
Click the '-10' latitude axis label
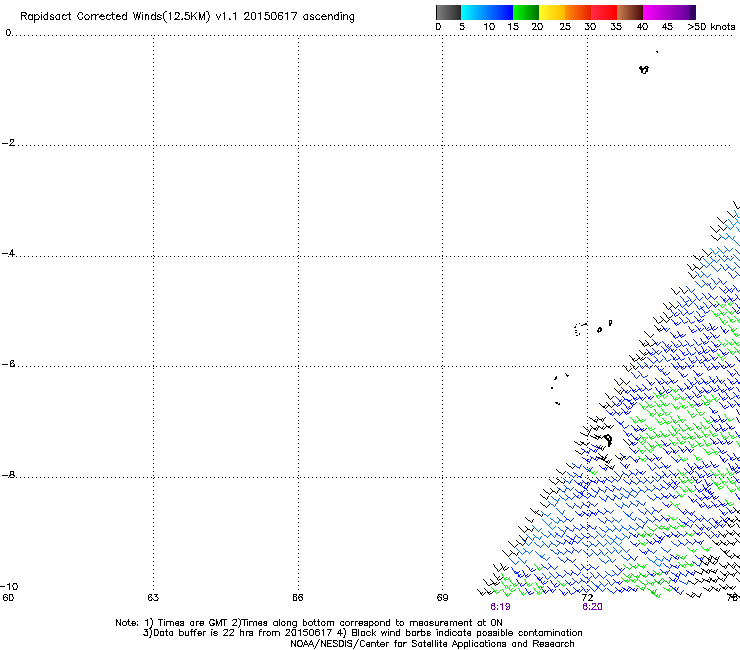tap(9, 587)
